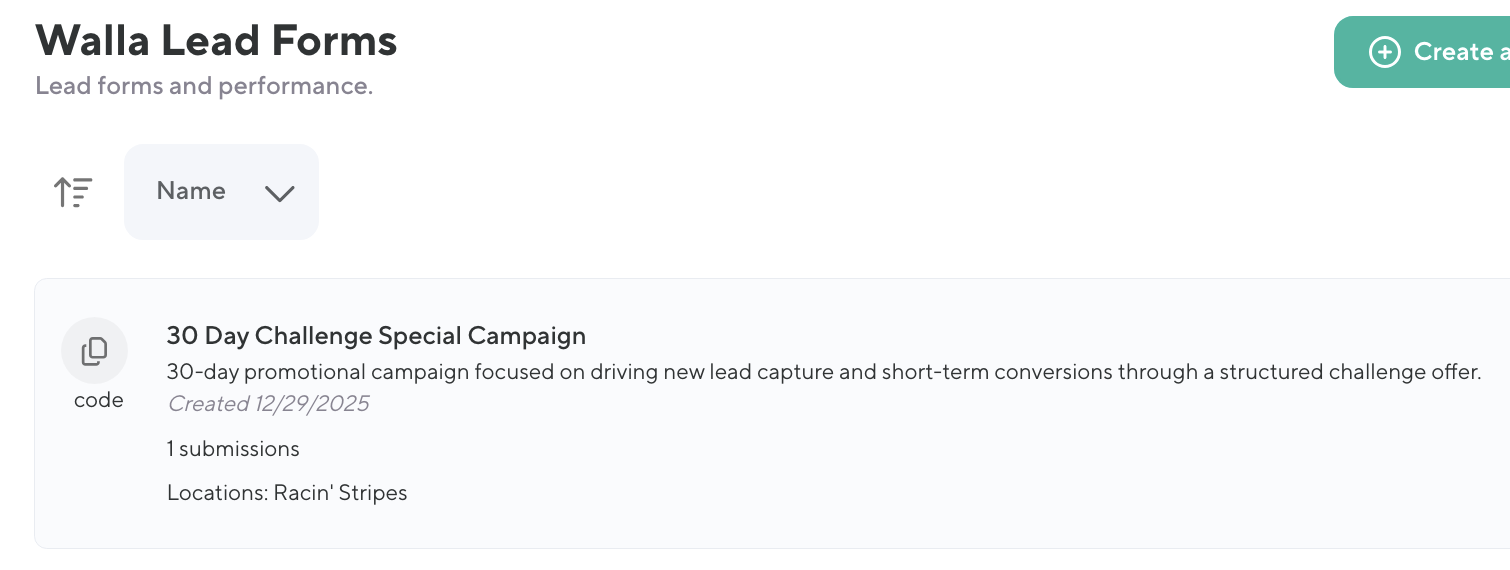Click the copy code icon
1510x570 pixels.
[x=94, y=351]
